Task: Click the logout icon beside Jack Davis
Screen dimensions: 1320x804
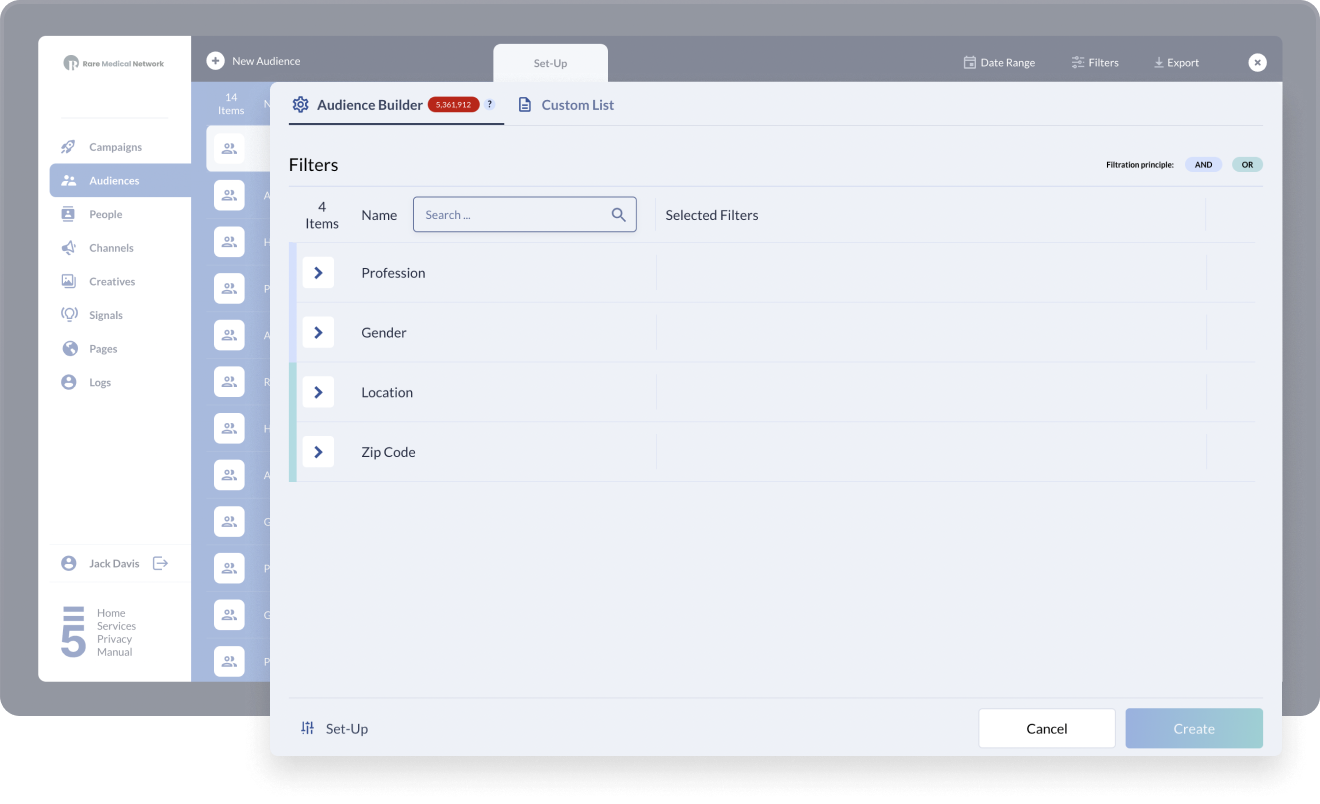Action: click(x=160, y=563)
